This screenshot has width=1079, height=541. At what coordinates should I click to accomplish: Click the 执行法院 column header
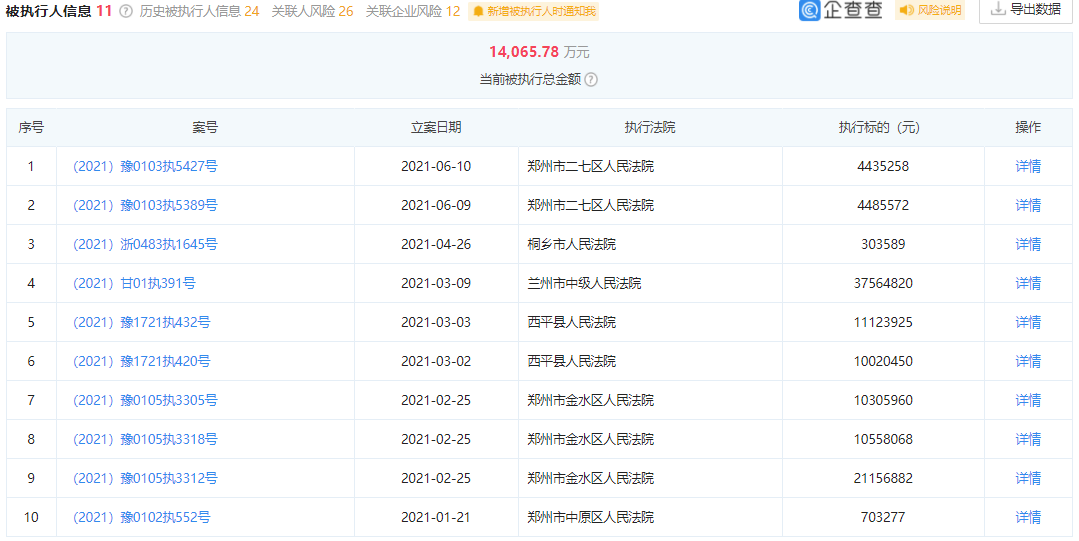pos(650,127)
